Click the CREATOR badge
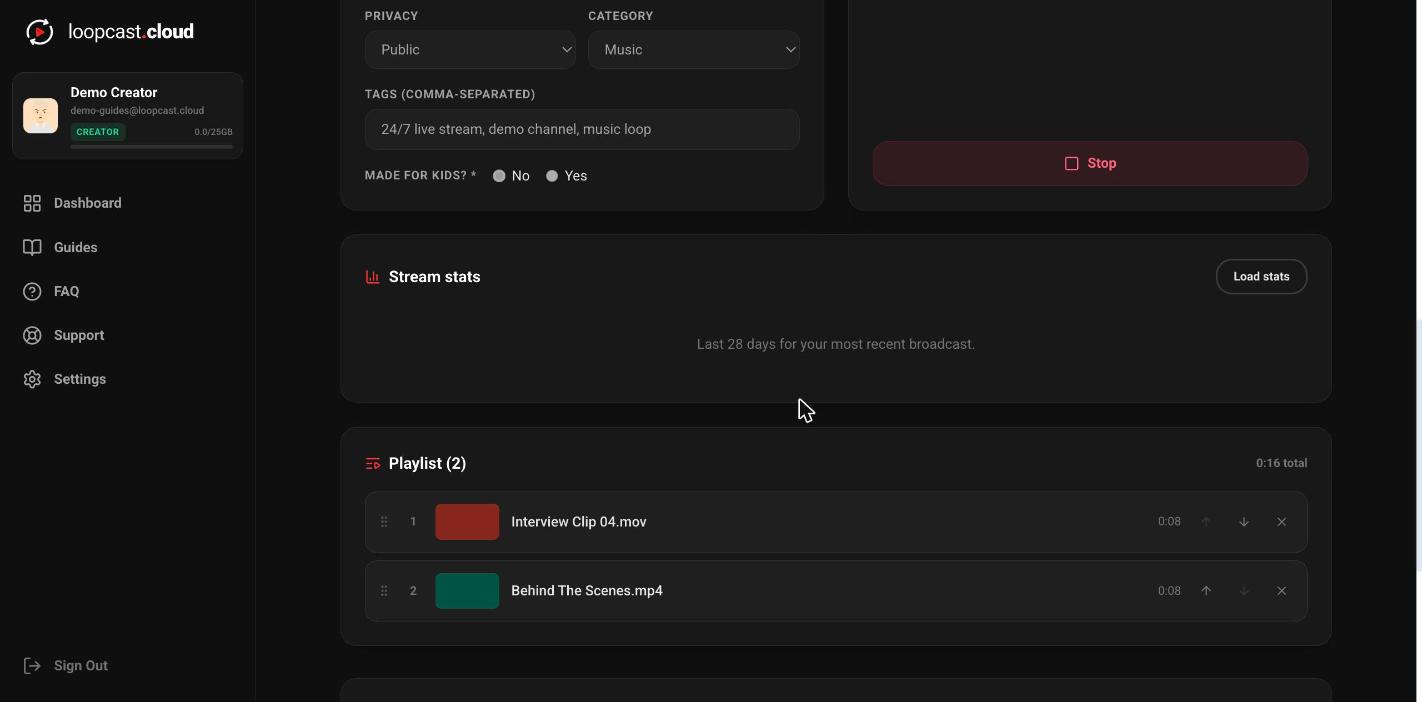 tap(98, 132)
